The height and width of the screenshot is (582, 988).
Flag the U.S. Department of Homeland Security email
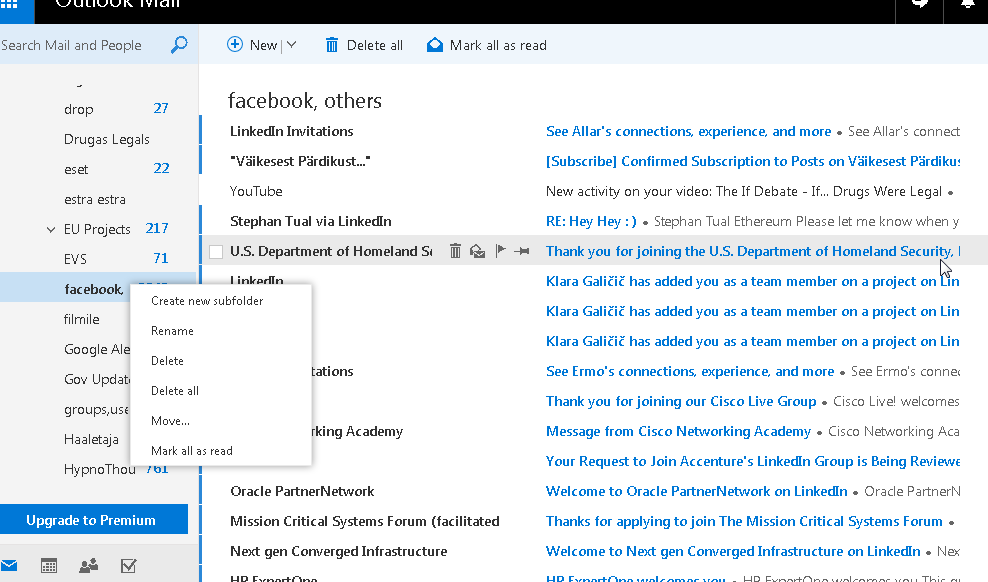coord(501,251)
